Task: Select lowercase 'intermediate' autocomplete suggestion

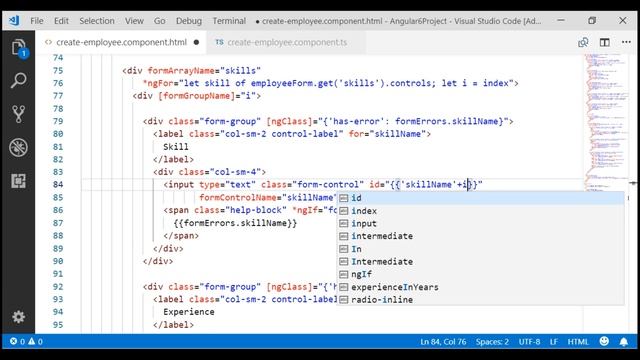Action: 481,236
